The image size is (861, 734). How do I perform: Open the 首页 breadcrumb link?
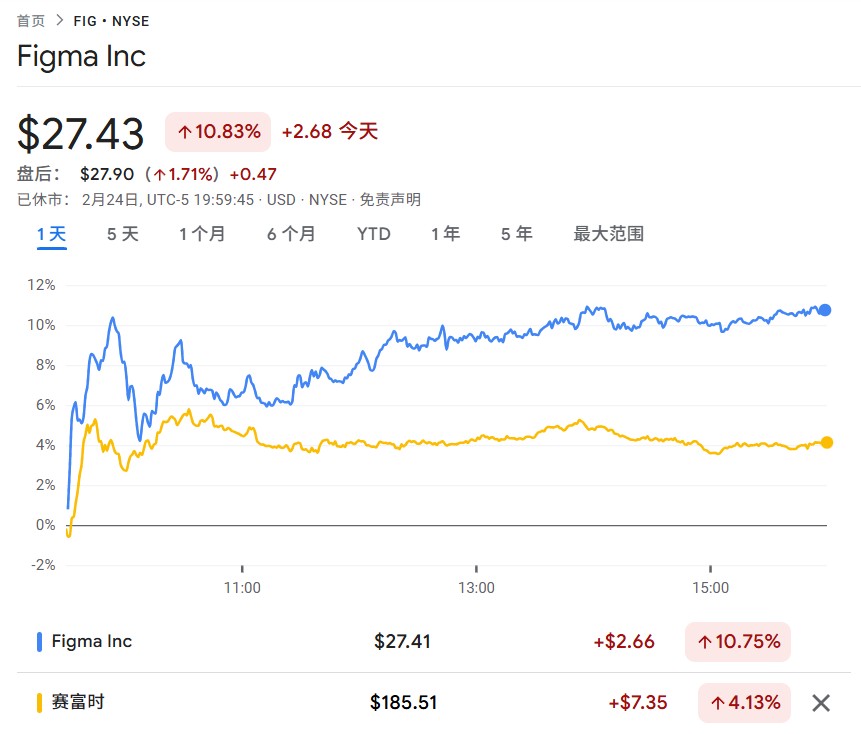pos(31,21)
